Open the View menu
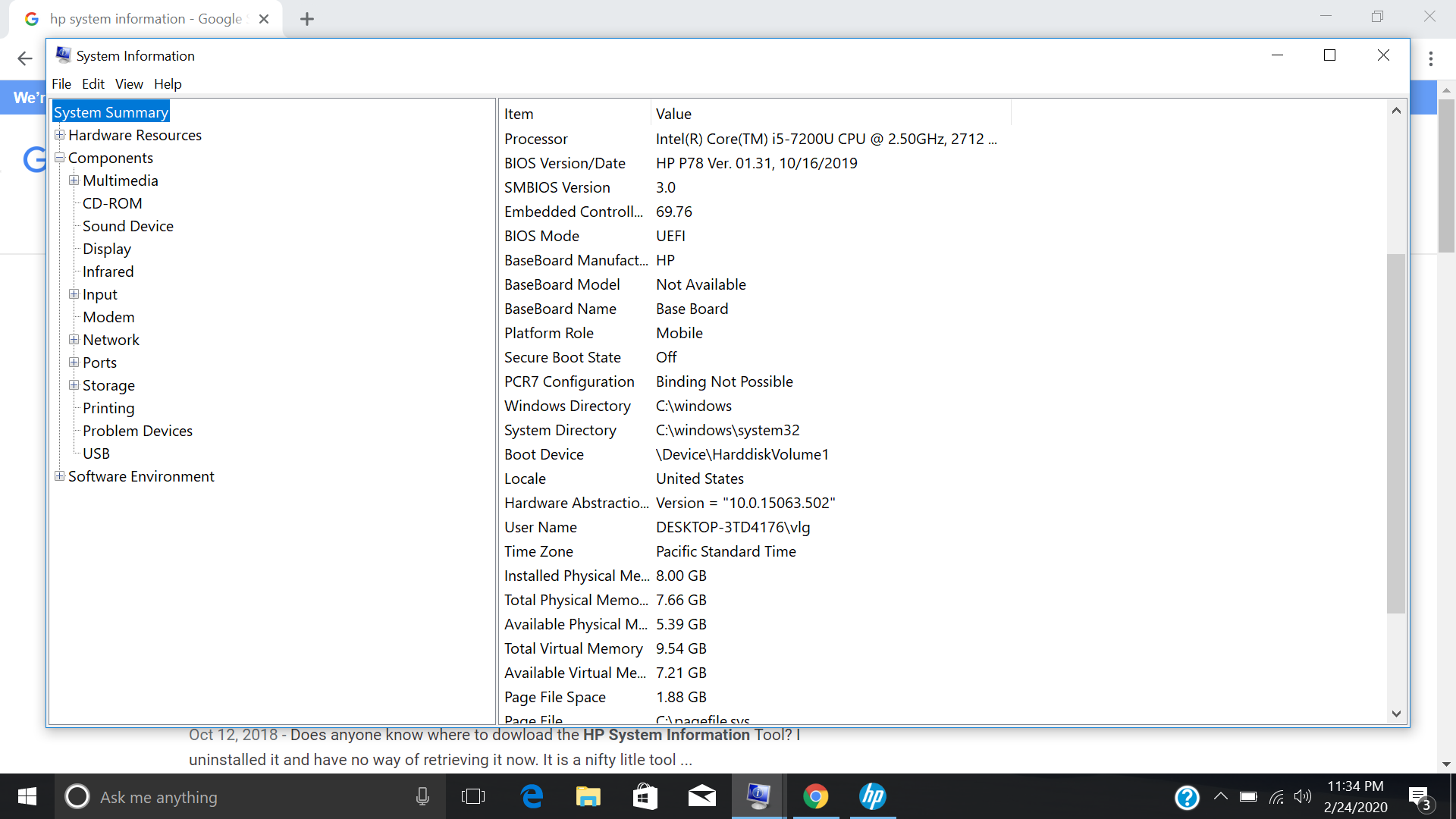The width and height of the screenshot is (1456, 819). [129, 84]
